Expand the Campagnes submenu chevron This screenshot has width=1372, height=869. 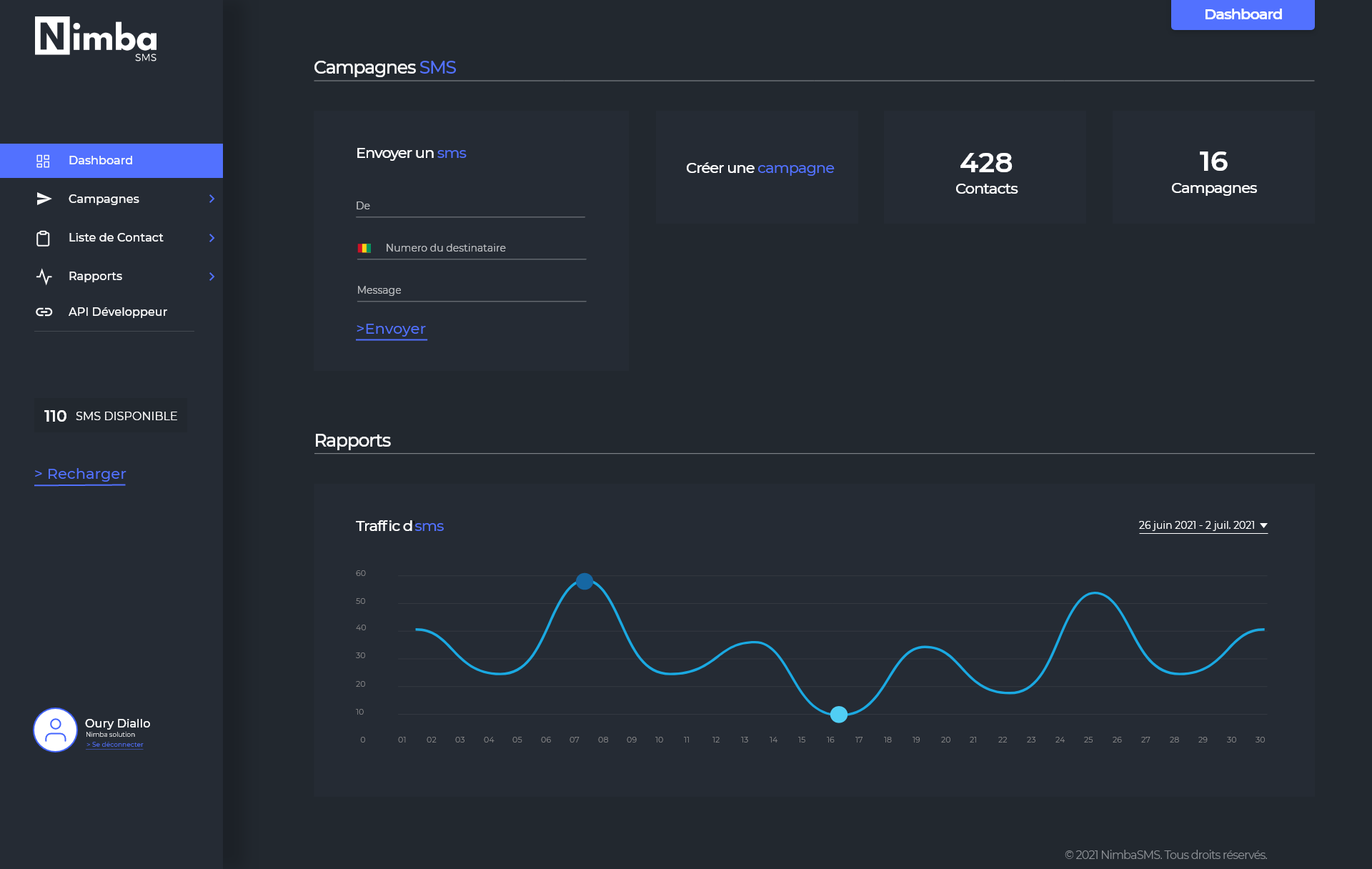pyautogui.click(x=212, y=199)
